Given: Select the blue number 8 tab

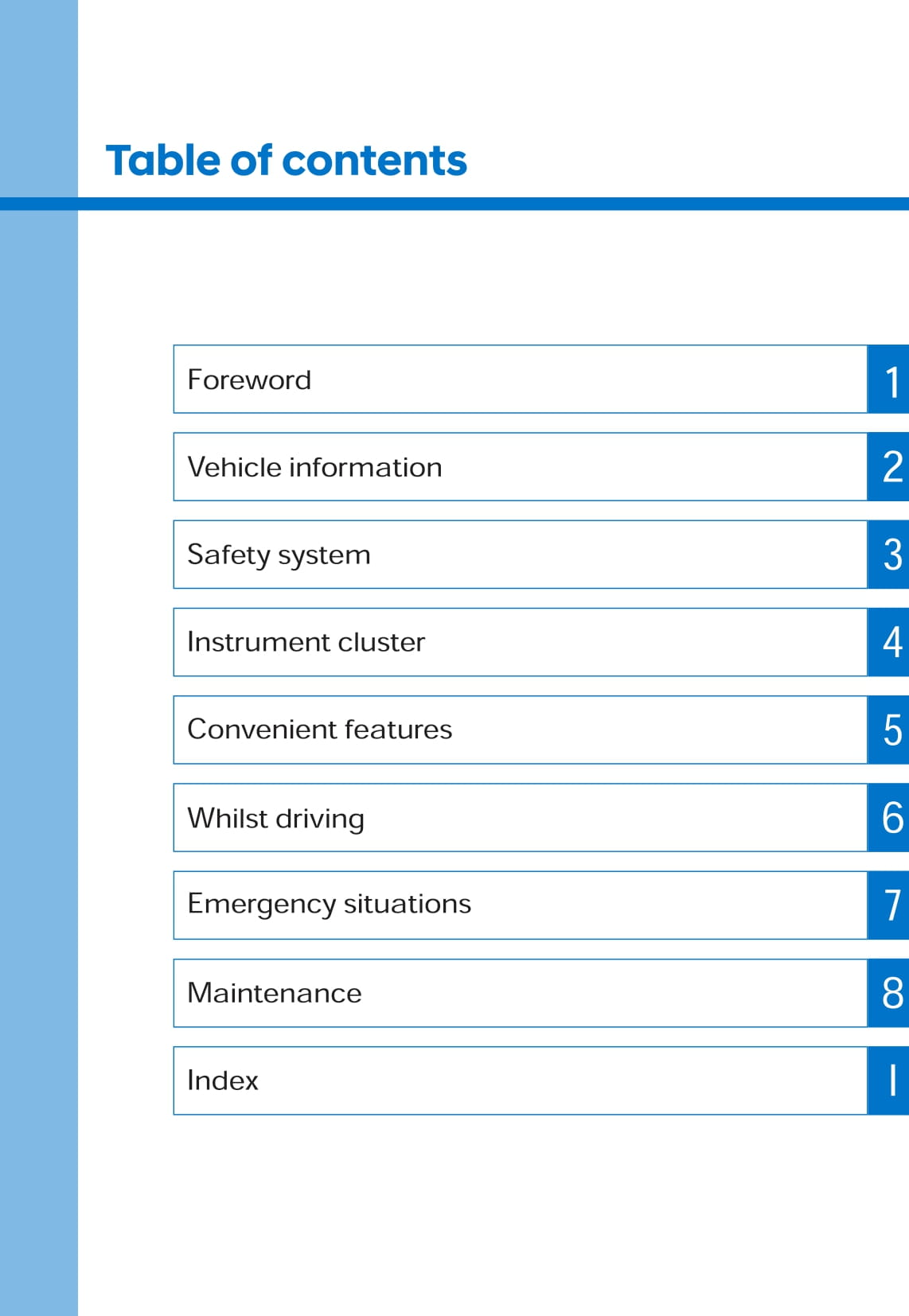Looking at the screenshot, I should tap(888, 993).
